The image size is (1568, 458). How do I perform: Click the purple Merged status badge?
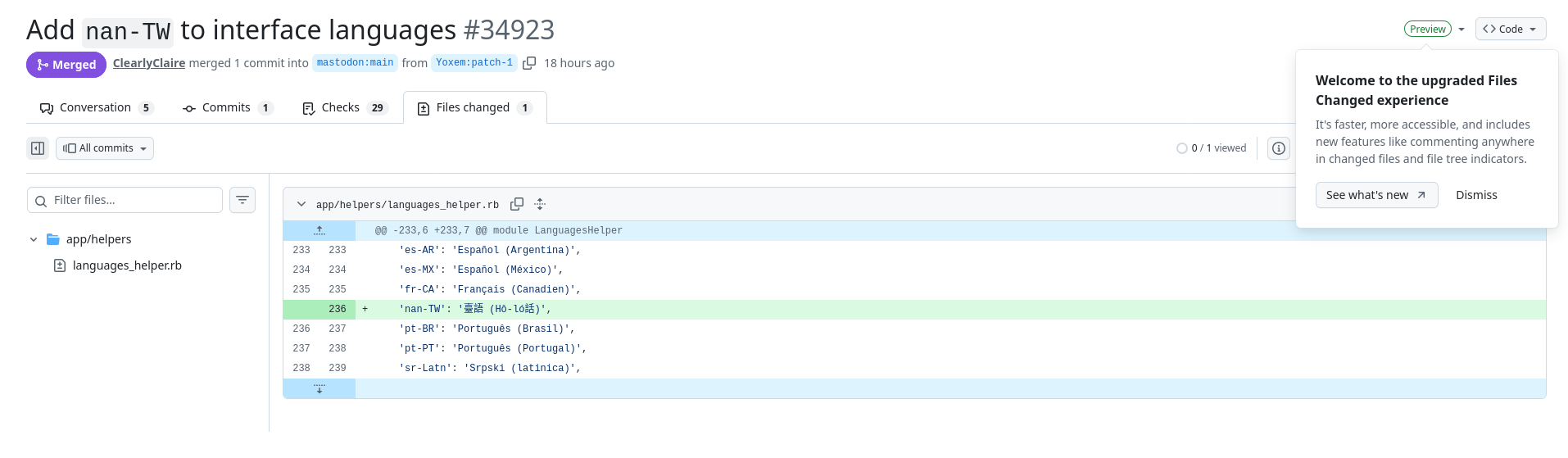[x=66, y=65]
